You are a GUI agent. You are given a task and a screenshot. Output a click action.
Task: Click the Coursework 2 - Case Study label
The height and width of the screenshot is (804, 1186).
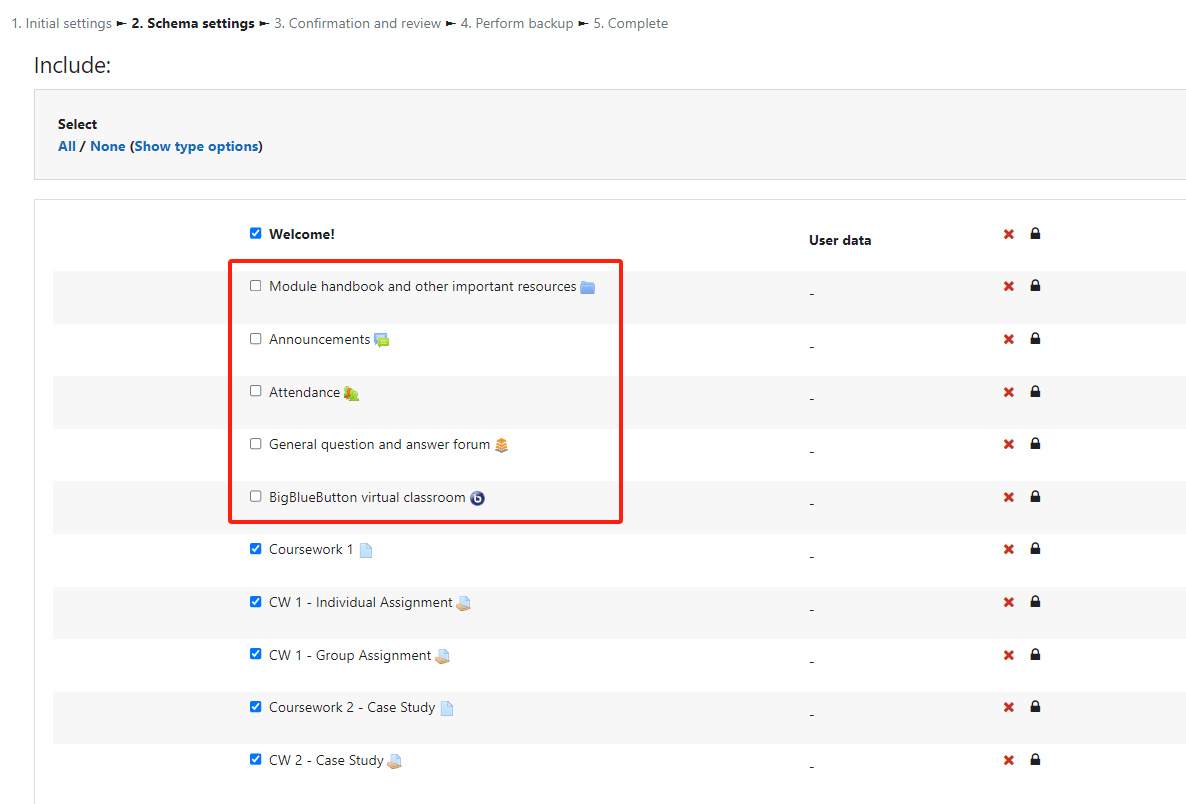tap(352, 707)
